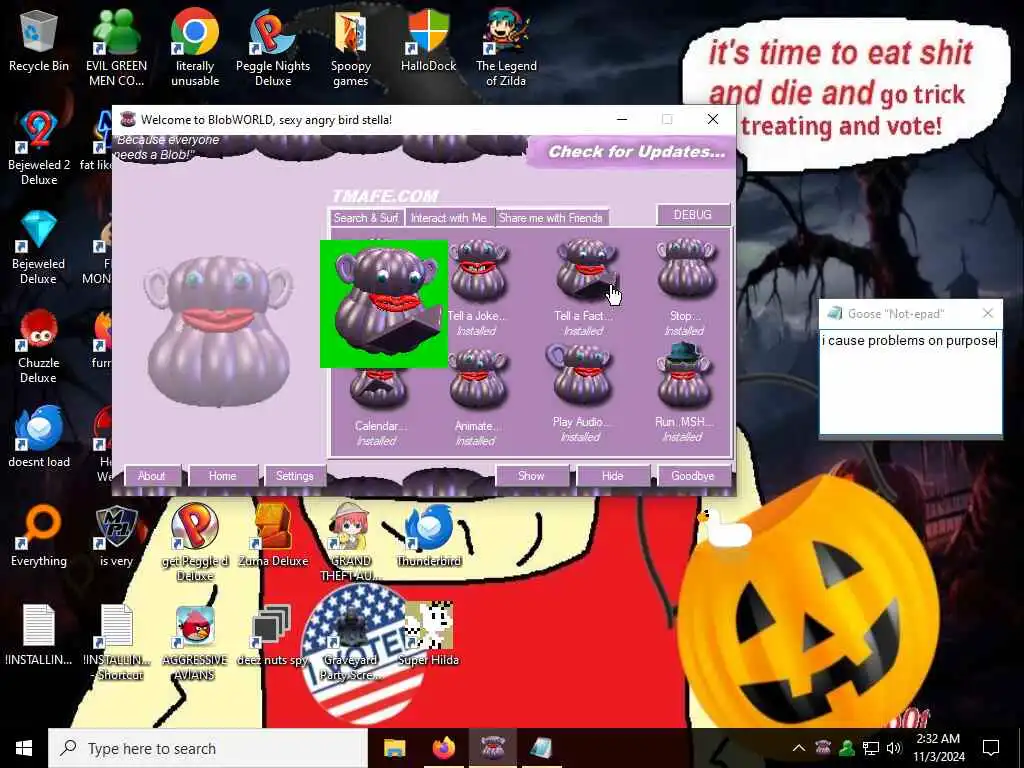Launch GRAND THEFT AU... shortcut

[351, 543]
